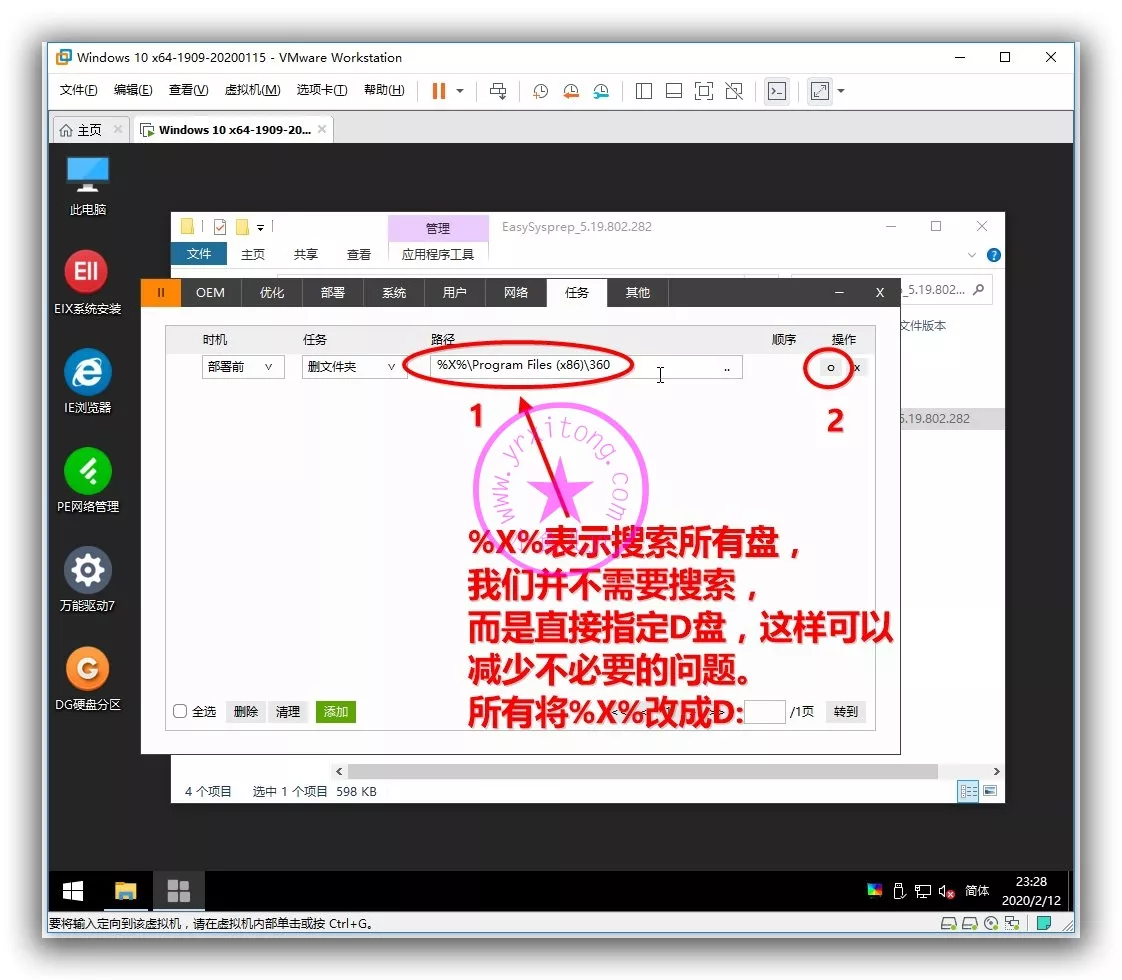Viewport: 1122px width, 980px height.
Task: Open the 万能驱动7 gear icon
Action: tap(88, 570)
